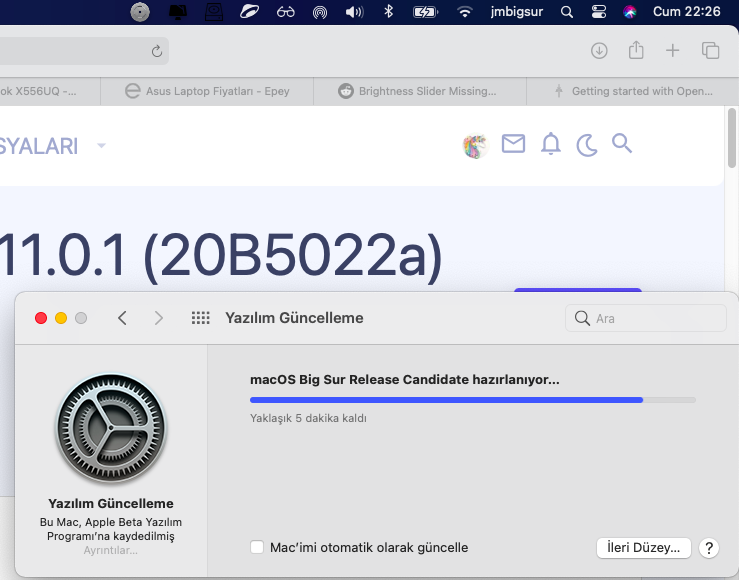
Task: Show all preferences grid icon
Action: tap(200, 318)
